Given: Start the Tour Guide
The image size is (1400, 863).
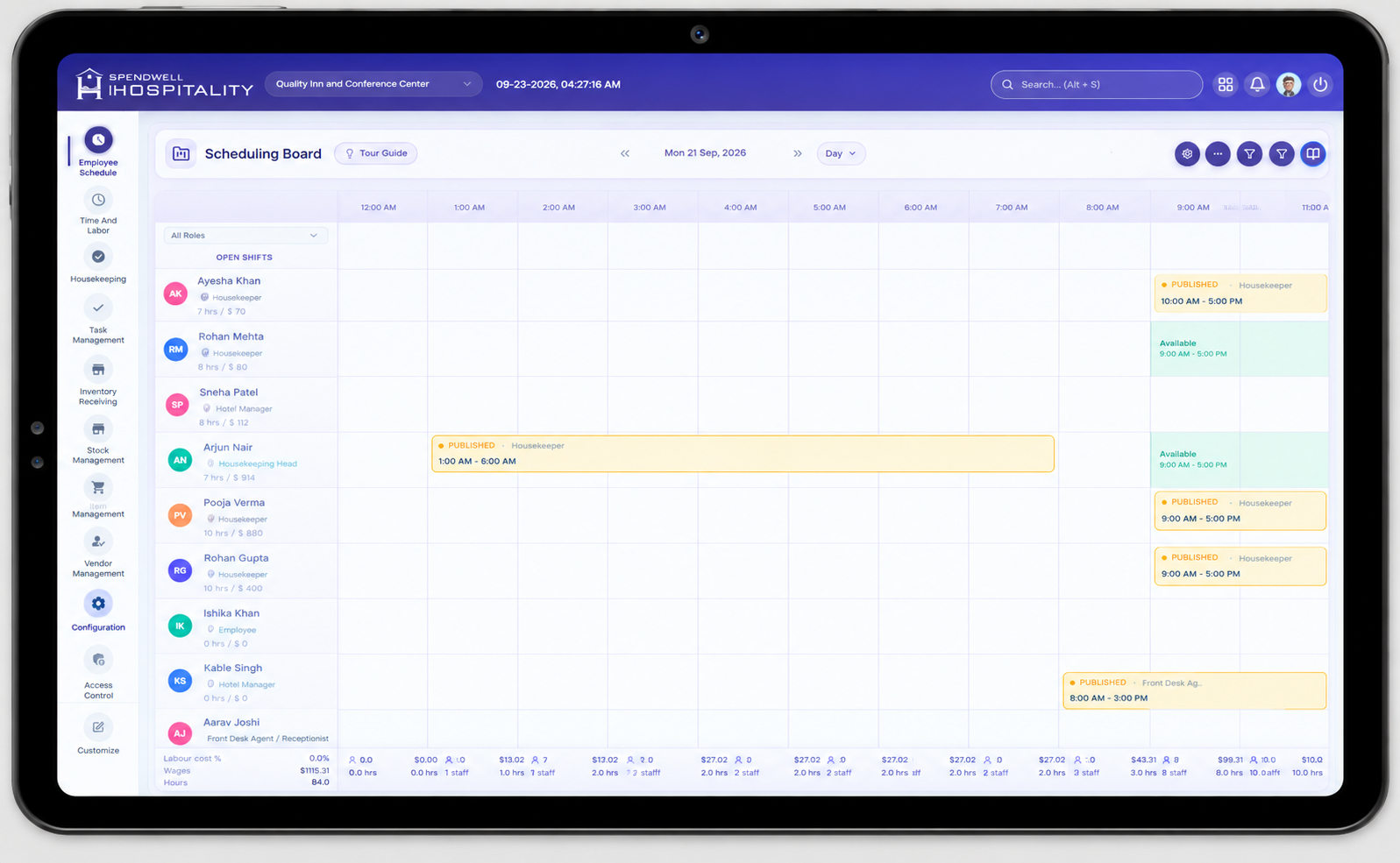Looking at the screenshot, I should click(x=376, y=153).
